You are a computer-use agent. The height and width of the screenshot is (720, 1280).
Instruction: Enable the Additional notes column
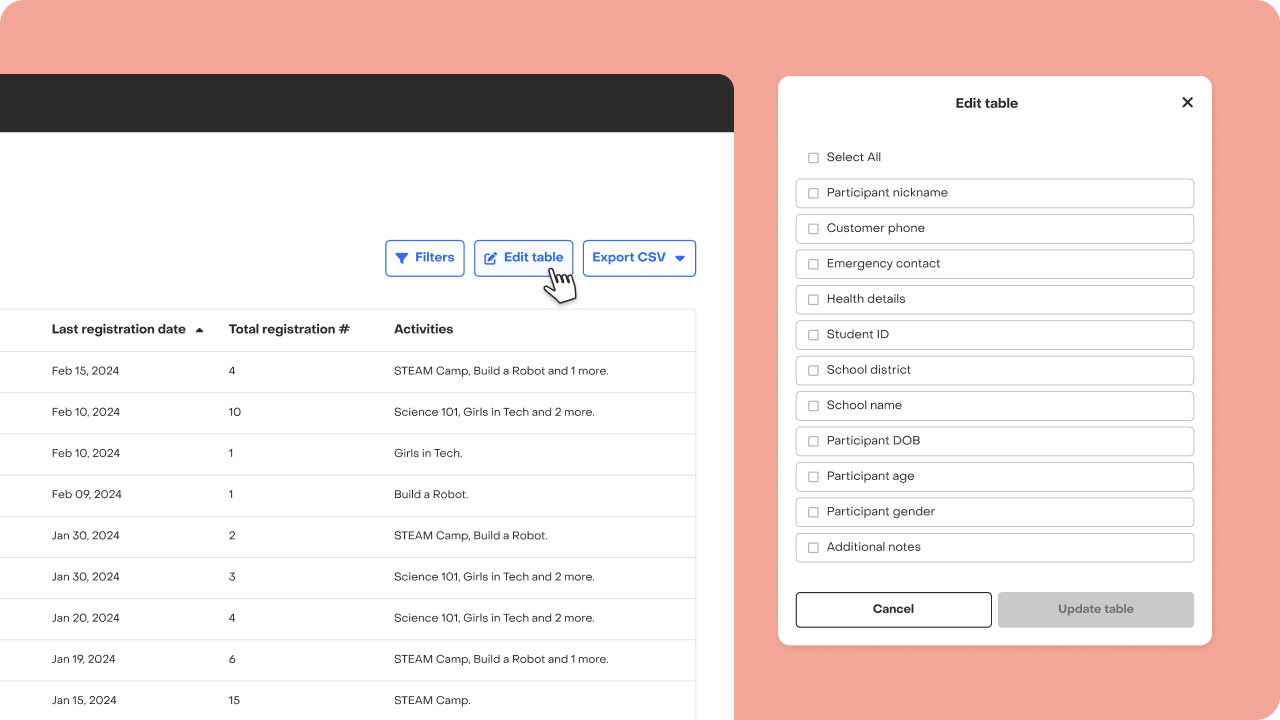813,547
